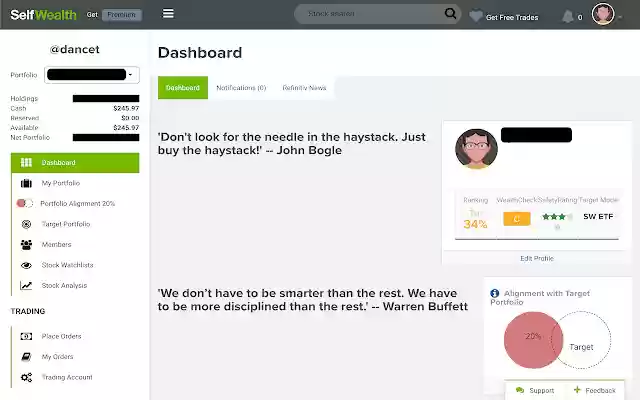This screenshot has width=640, height=400.
Task: Click the briefcase icon for My Portfolio
Action: click(x=26, y=183)
